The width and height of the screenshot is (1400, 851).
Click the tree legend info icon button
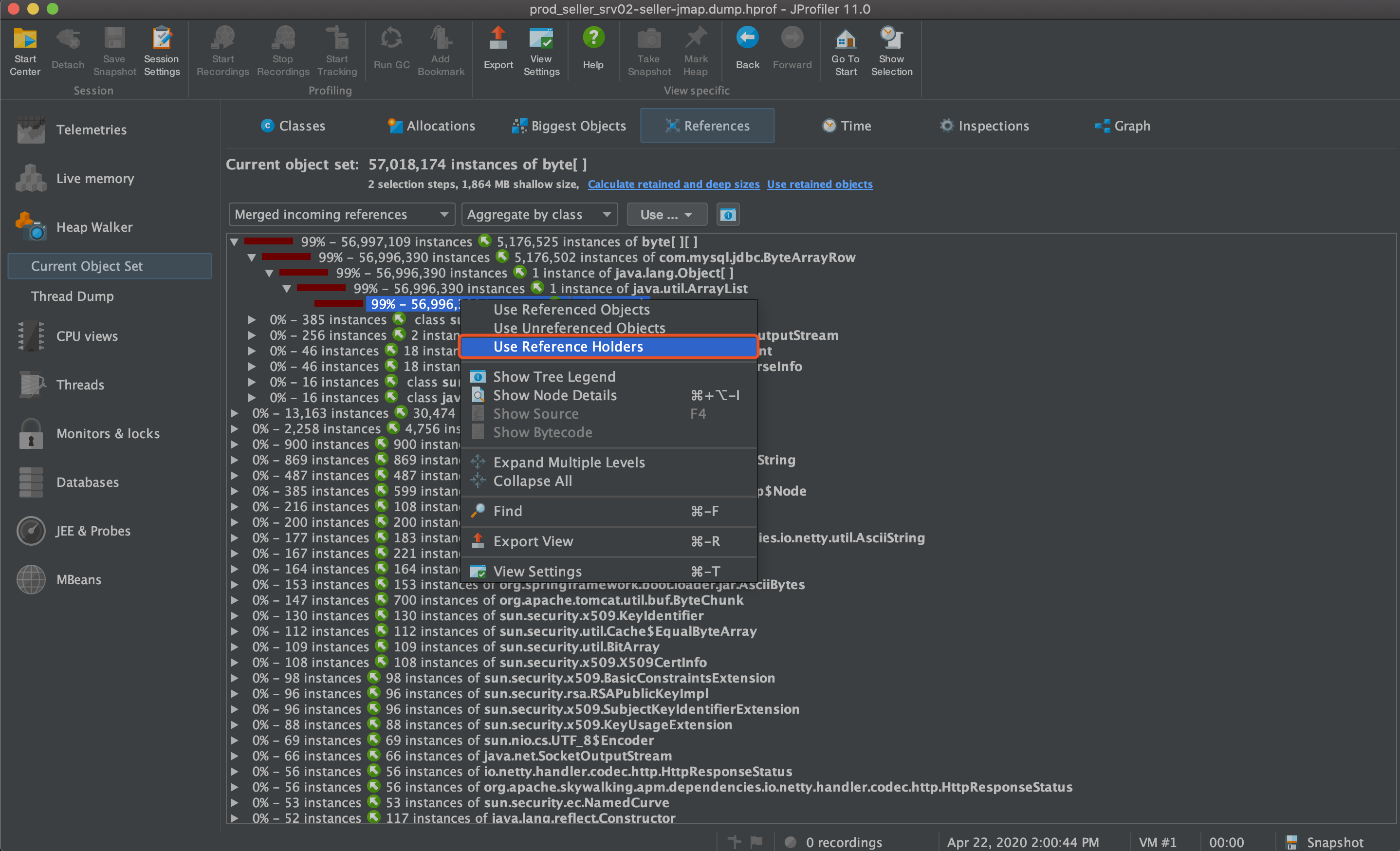(727, 215)
